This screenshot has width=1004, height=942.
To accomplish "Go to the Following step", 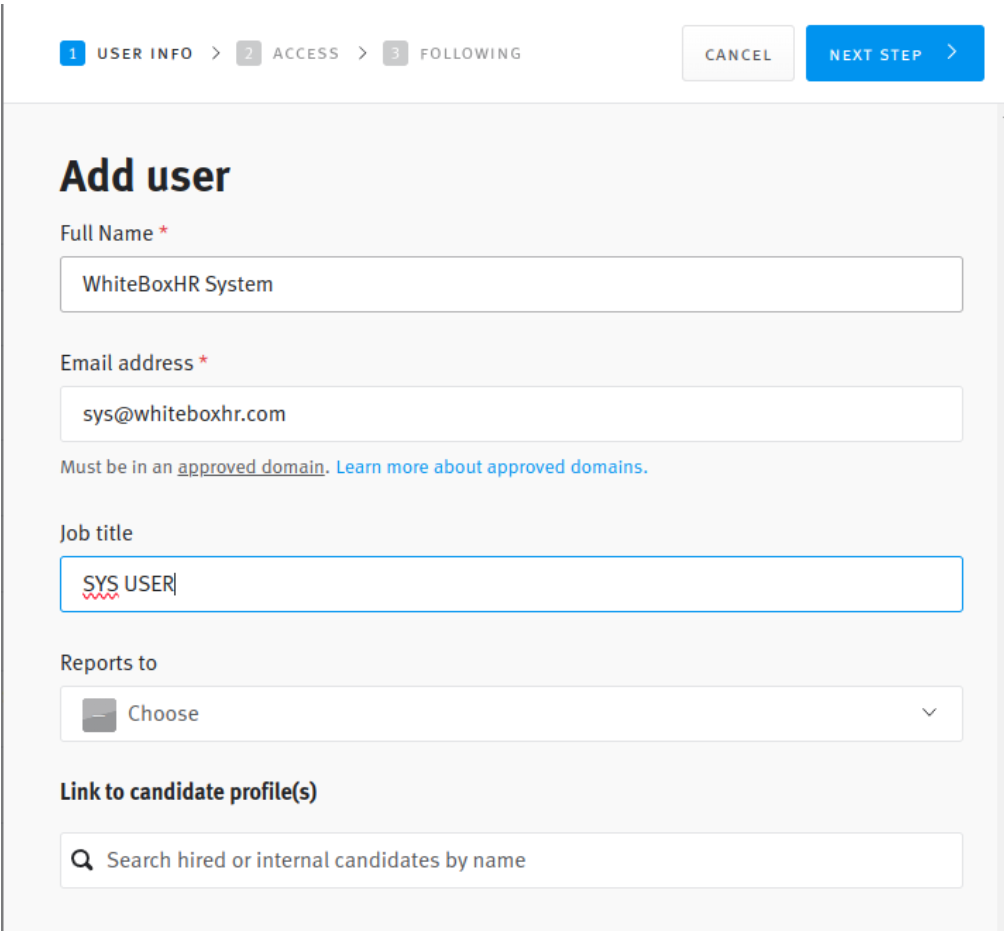I will (452, 53).
